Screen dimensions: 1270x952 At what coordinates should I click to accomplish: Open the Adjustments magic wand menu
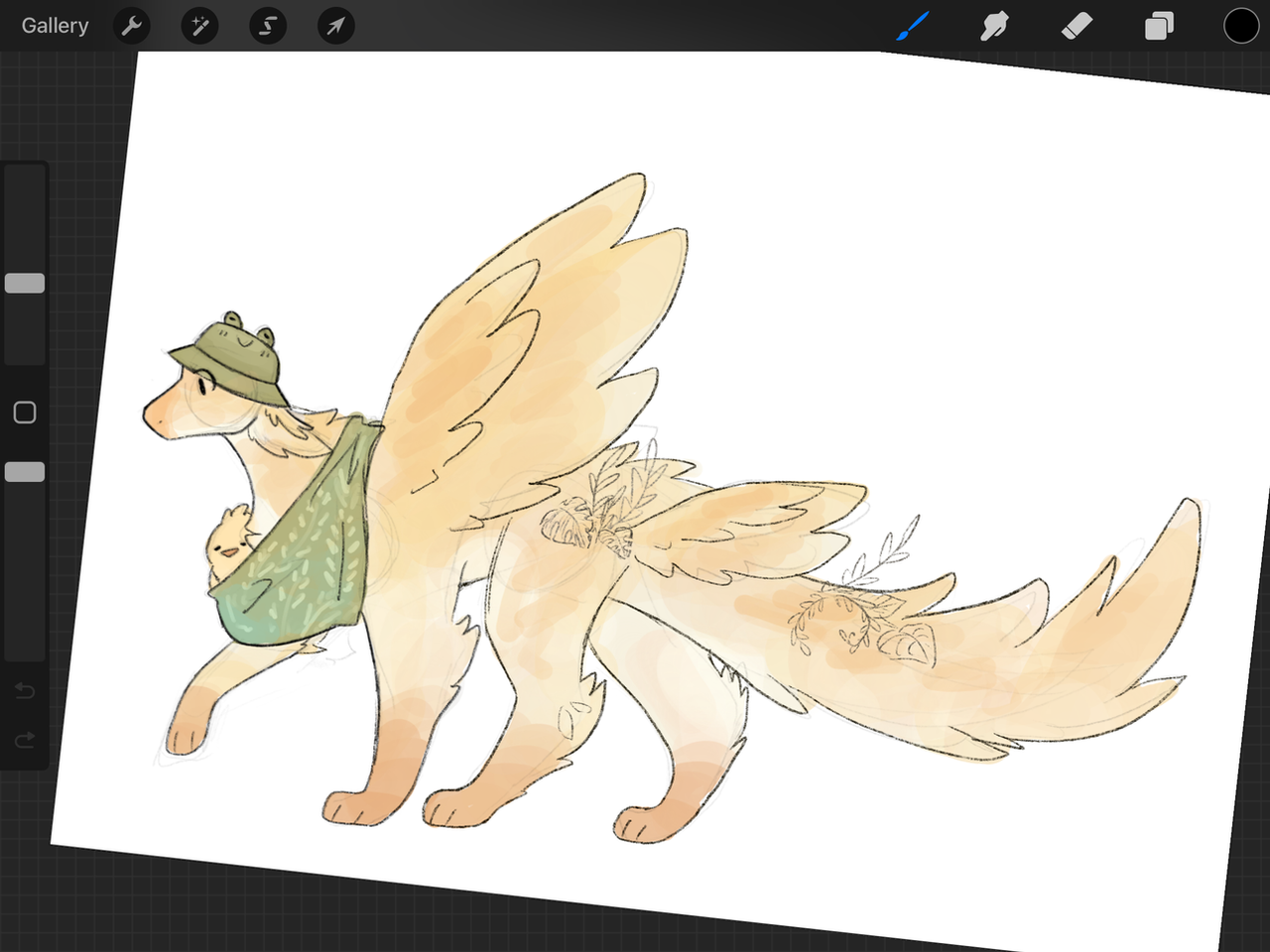click(x=199, y=26)
